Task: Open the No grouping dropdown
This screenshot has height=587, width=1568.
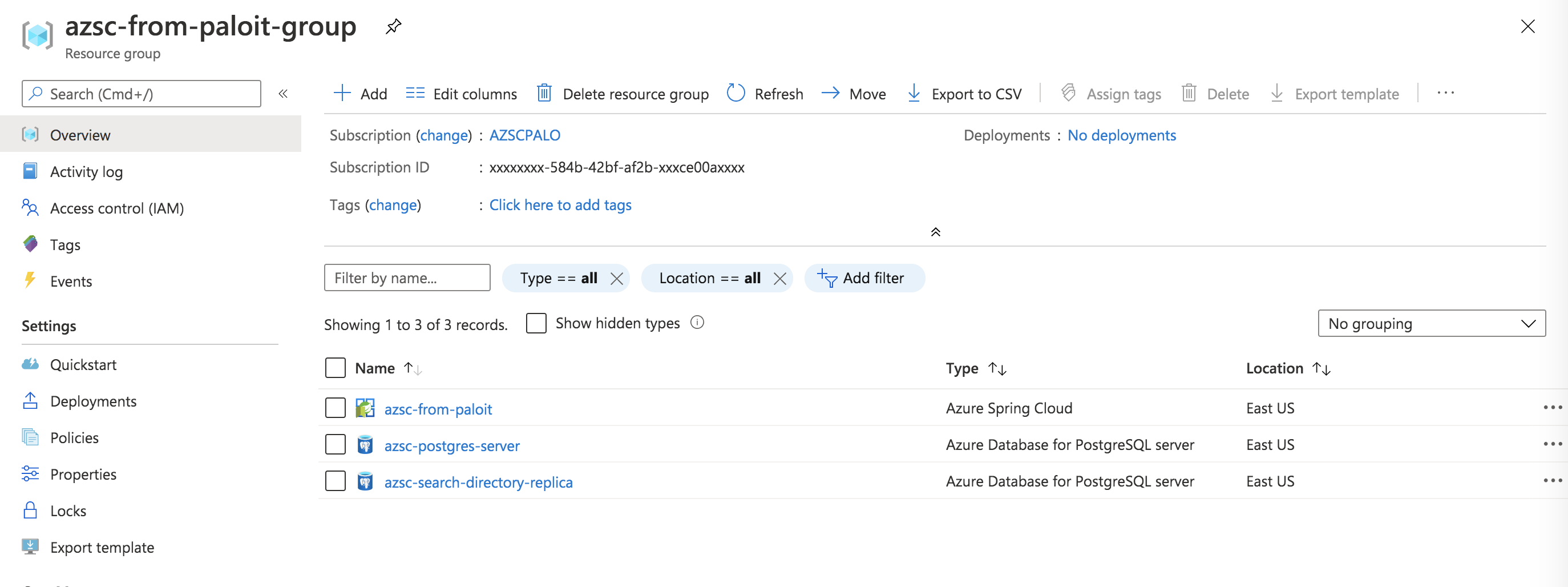Action: [x=1431, y=323]
